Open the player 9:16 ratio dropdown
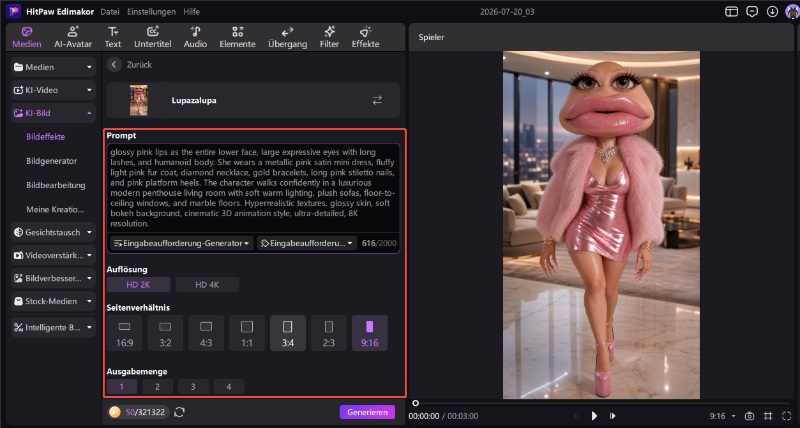 click(722, 416)
